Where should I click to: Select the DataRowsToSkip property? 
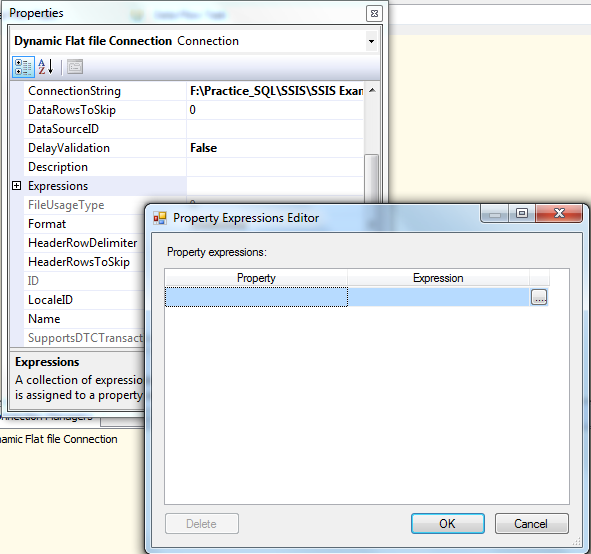click(105, 110)
